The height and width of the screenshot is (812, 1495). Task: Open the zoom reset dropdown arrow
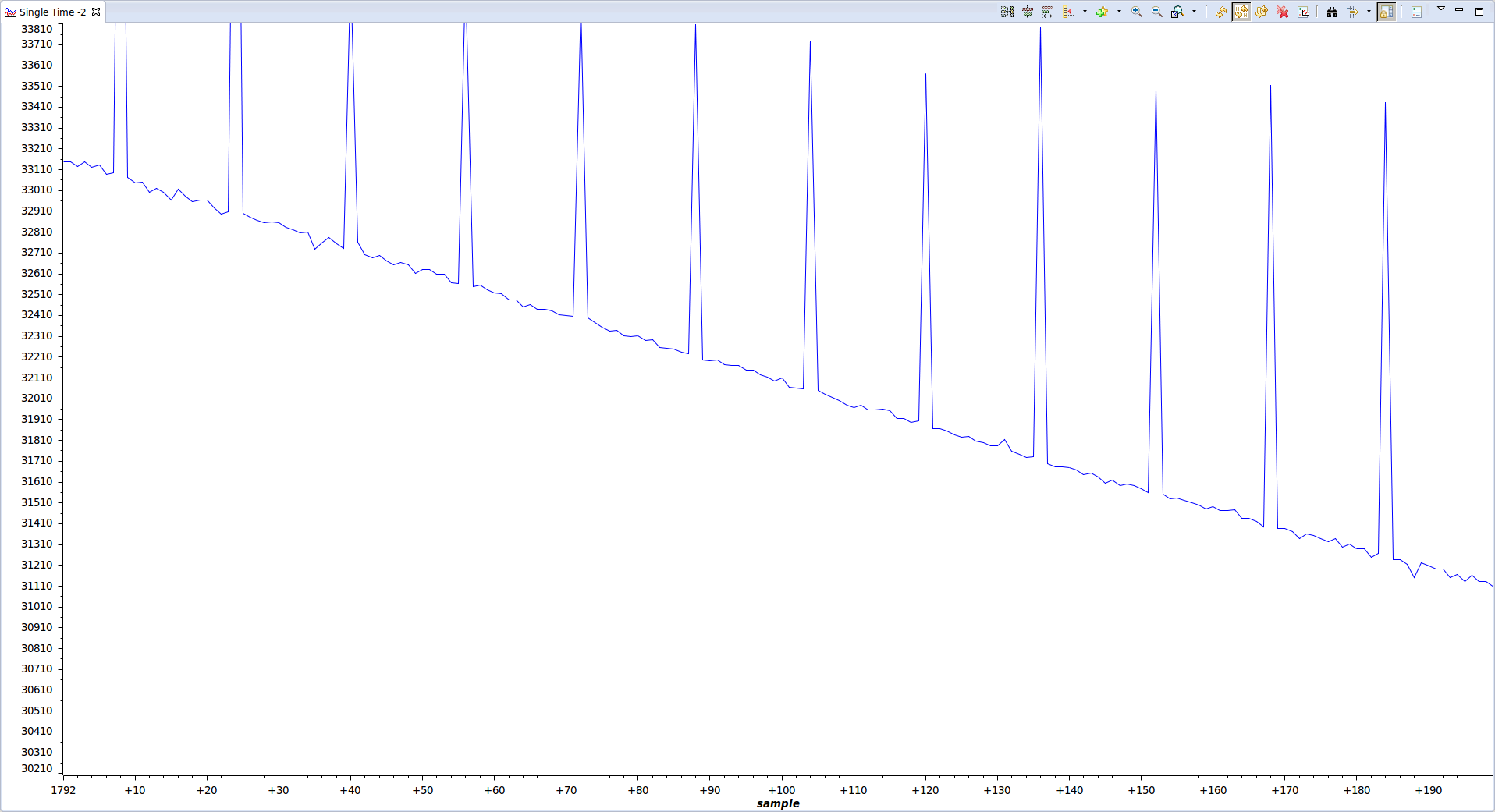(1194, 12)
